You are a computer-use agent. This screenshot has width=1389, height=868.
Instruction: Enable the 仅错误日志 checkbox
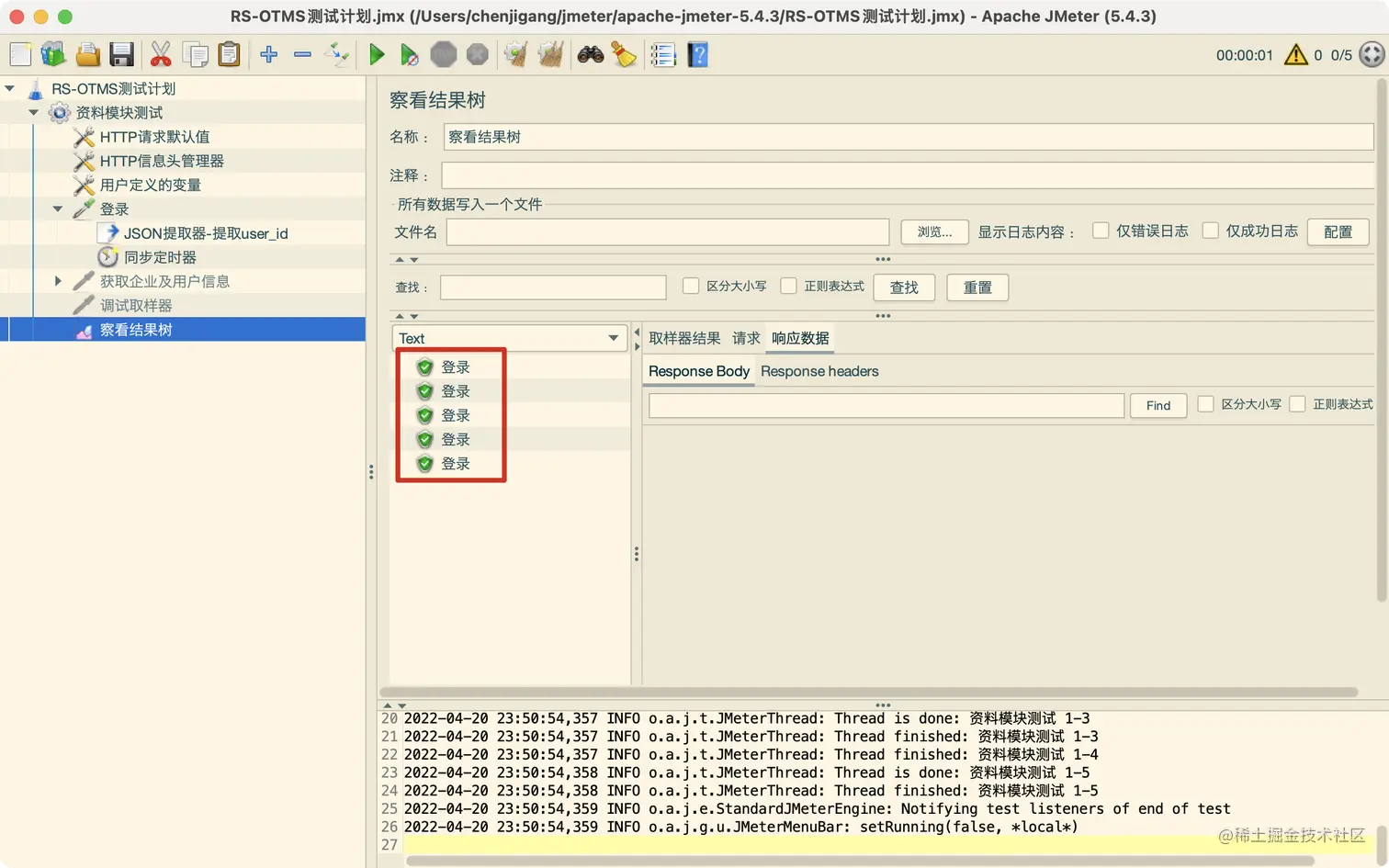[1101, 231]
